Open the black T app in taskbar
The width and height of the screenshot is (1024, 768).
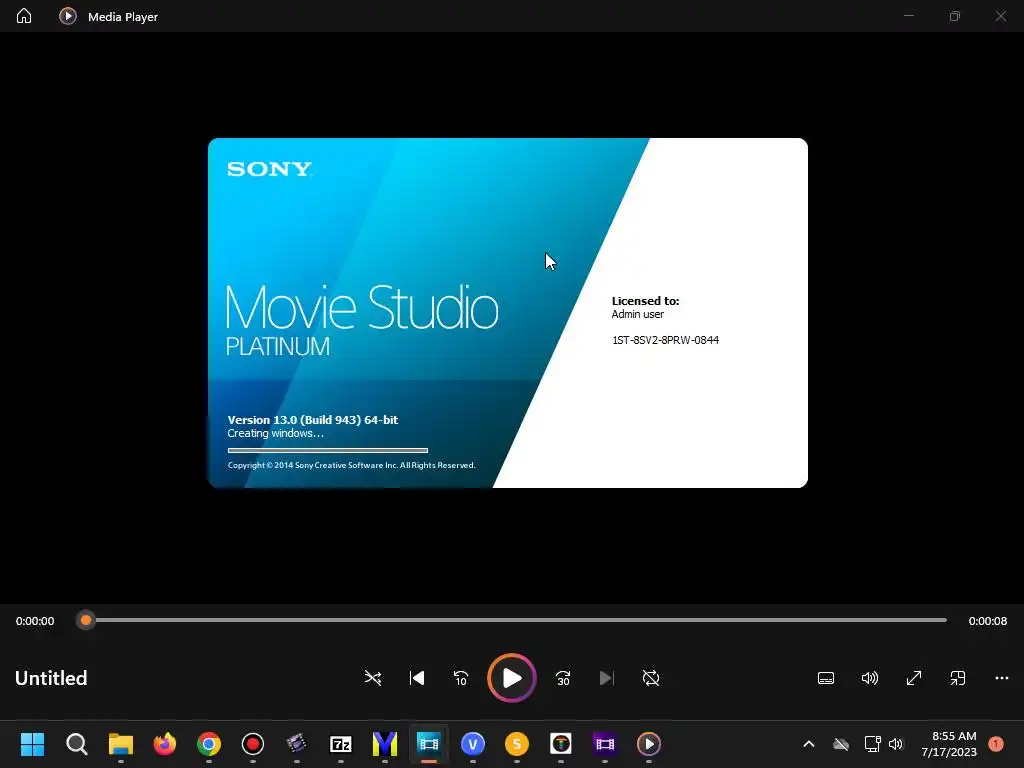point(561,744)
